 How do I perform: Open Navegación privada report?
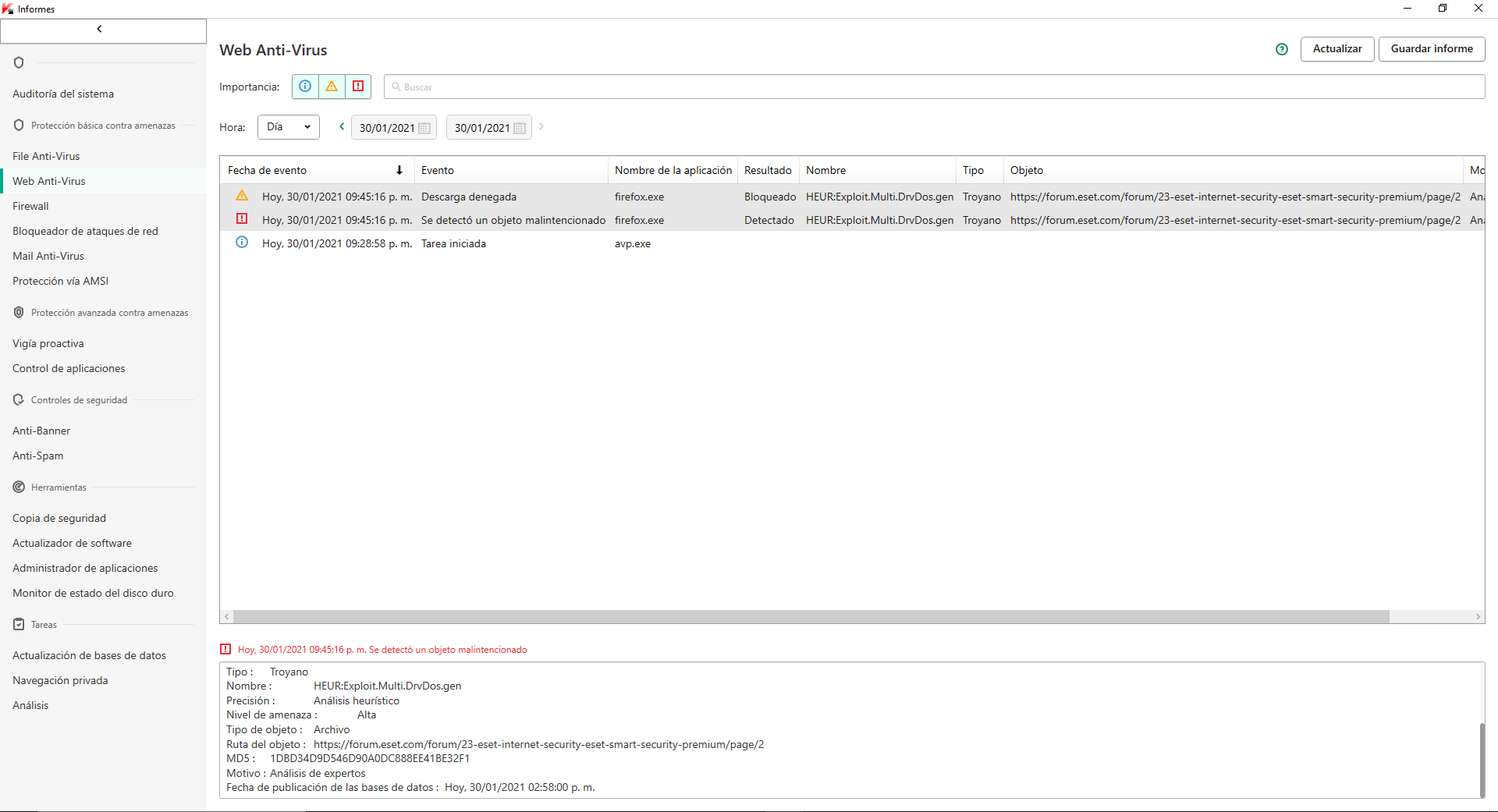(60, 680)
